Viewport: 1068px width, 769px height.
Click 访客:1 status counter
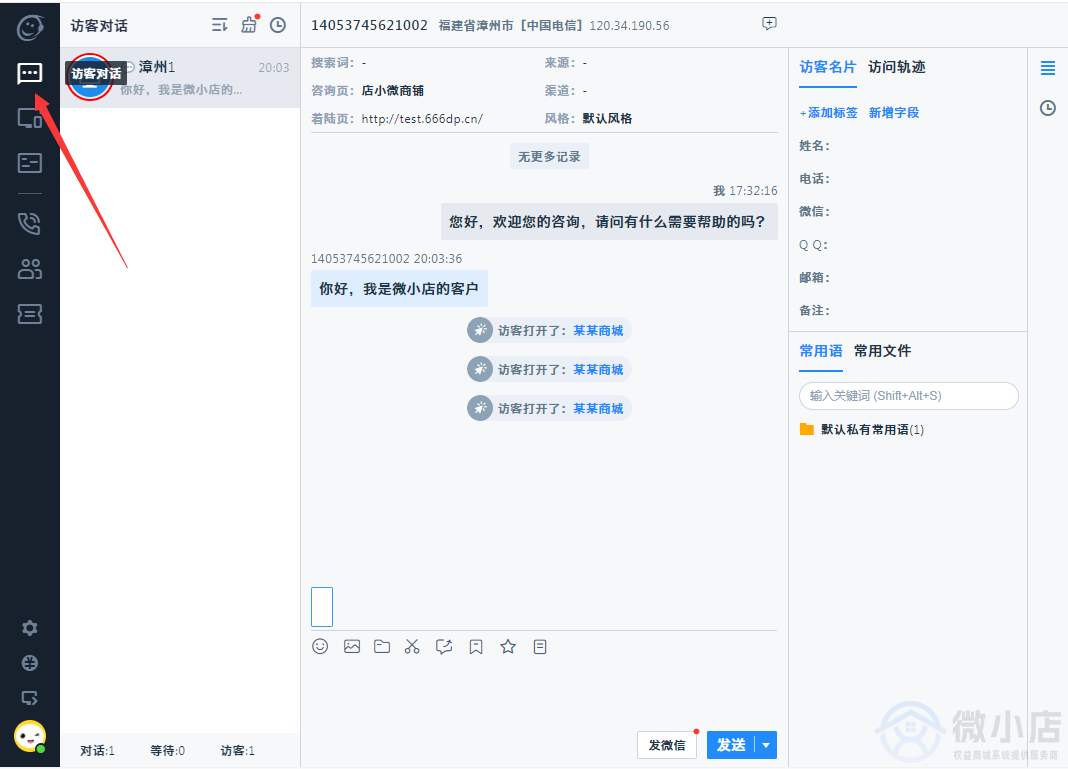coord(238,751)
